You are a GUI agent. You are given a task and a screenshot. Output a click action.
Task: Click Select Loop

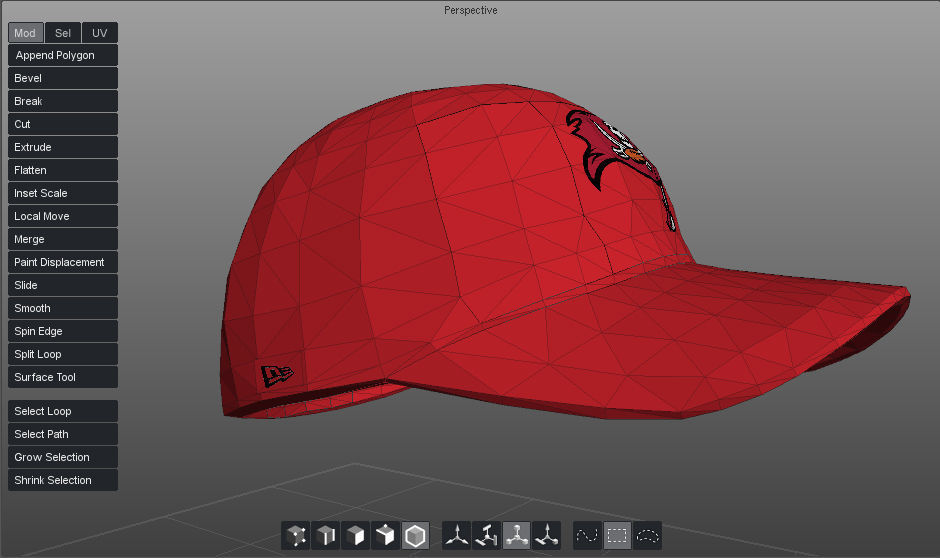(63, 411)
